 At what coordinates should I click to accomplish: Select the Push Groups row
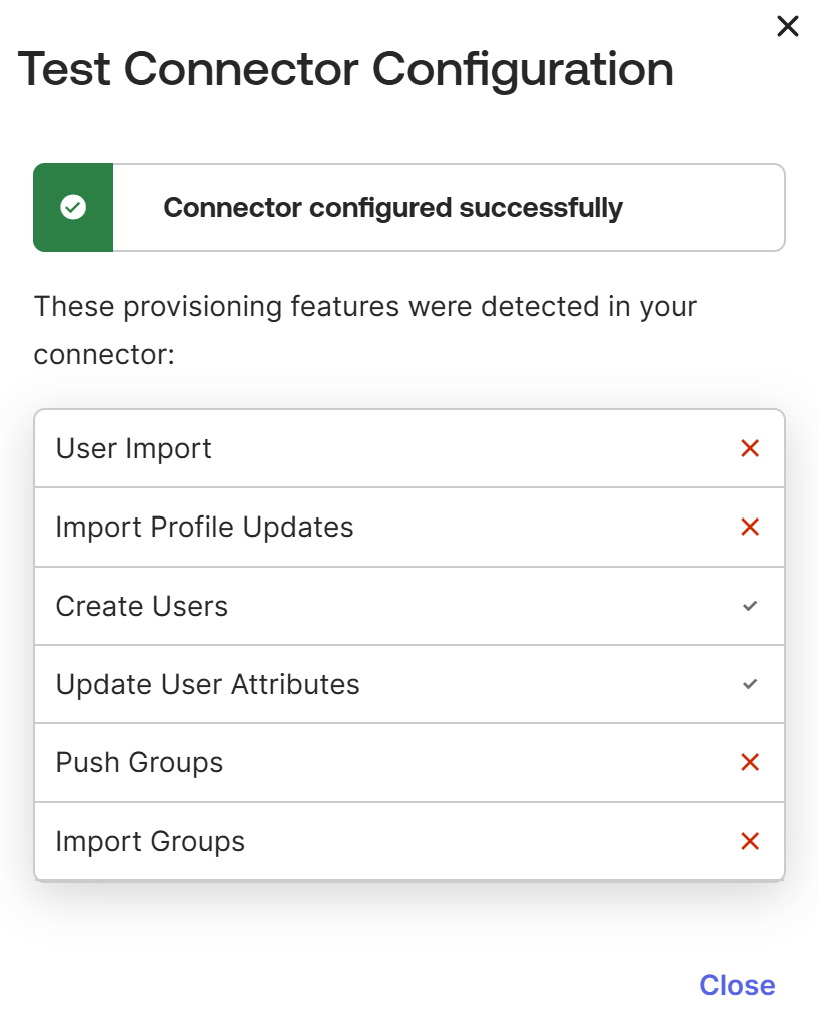(x=409, y=762)
